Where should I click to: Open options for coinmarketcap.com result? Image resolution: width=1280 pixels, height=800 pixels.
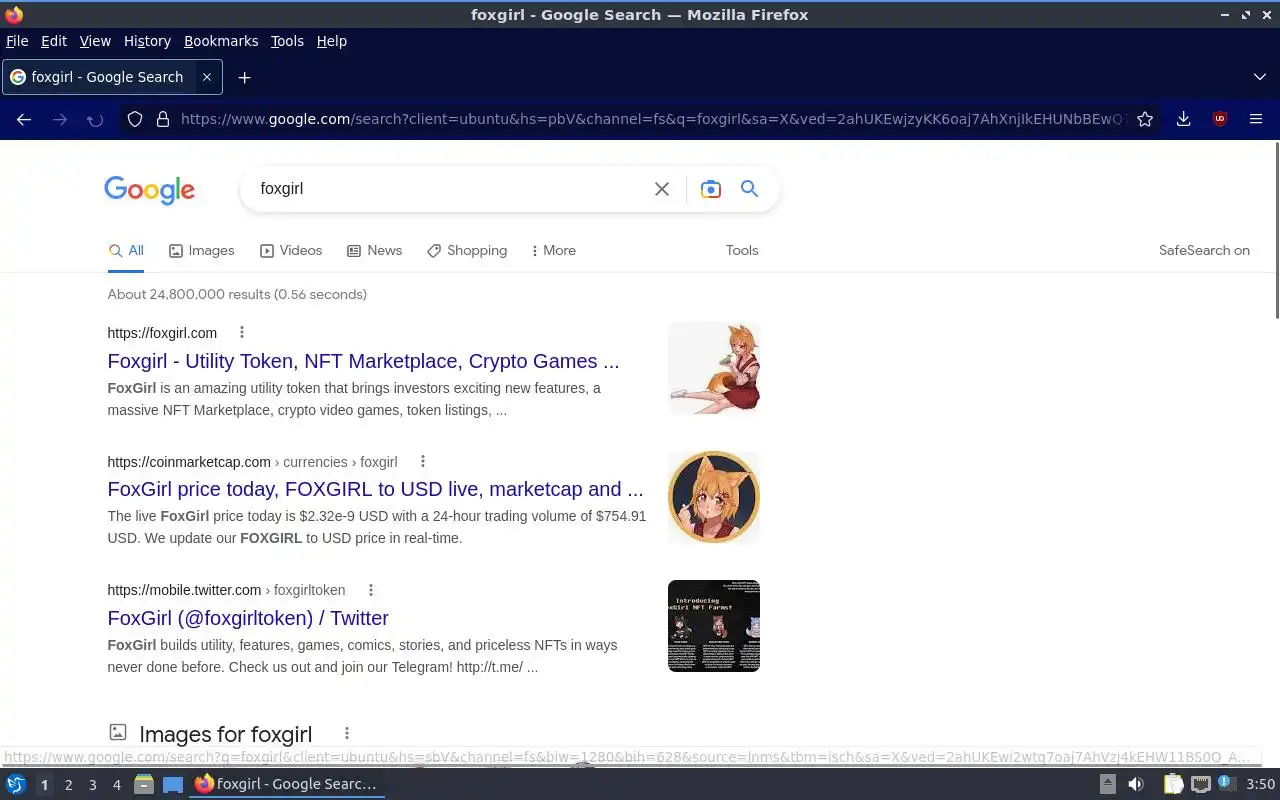422,462
